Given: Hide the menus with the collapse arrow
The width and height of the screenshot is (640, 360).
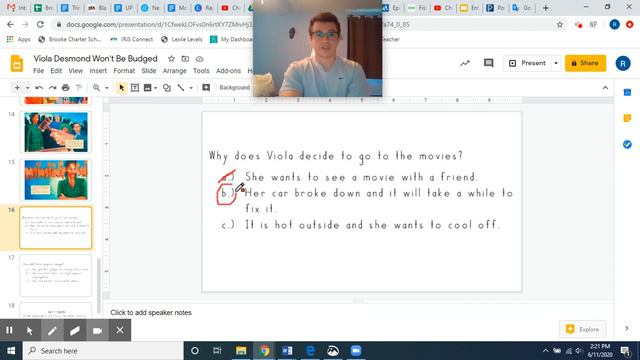Looking at the screenshot, I should pyautogui.click(x=605, y=88).
